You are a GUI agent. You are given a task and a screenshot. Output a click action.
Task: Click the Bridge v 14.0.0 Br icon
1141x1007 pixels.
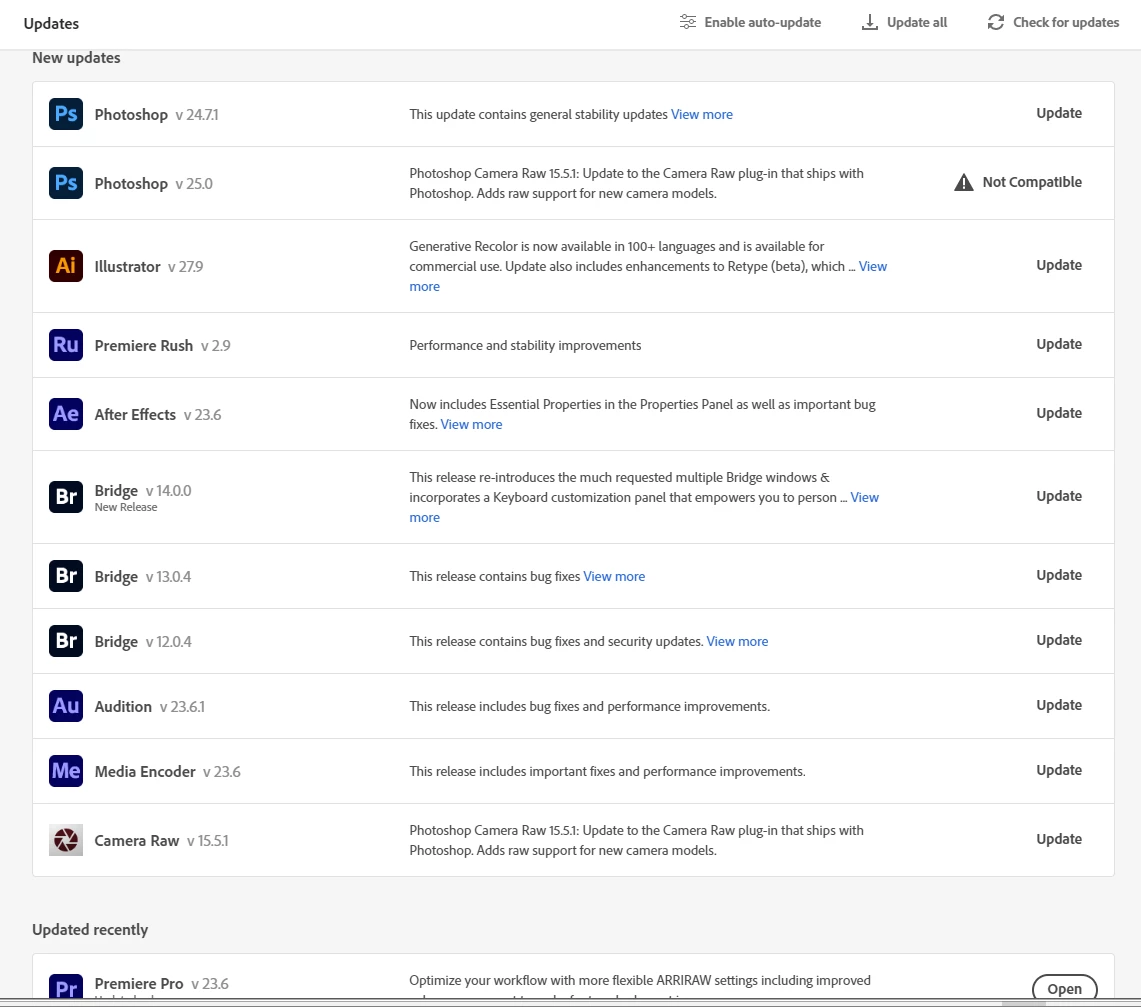65,497
